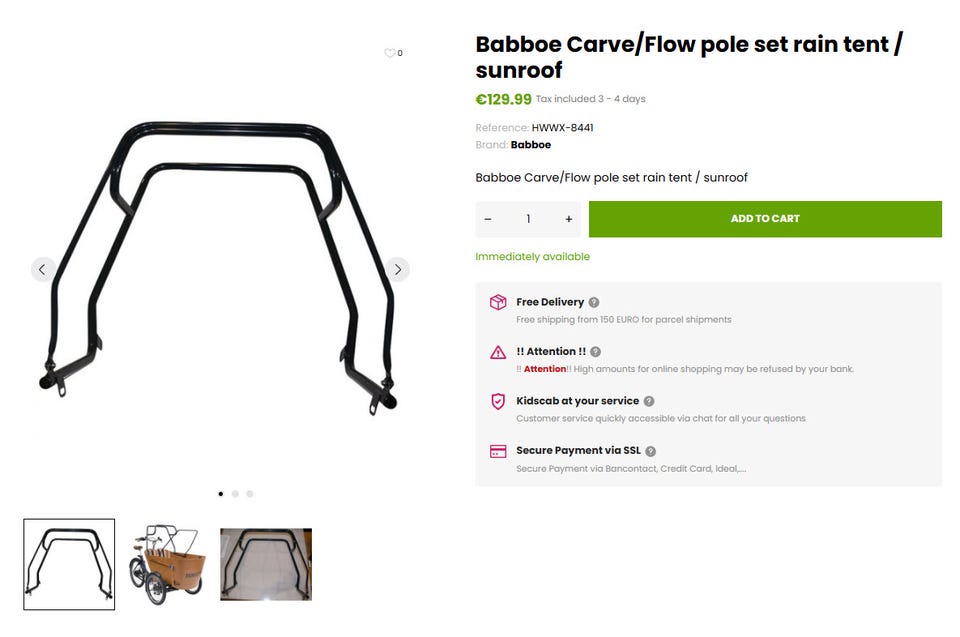The height and width of the screenshot is (637, 960).
Task: Show next product image with right arrow
Action: [398, 269]
